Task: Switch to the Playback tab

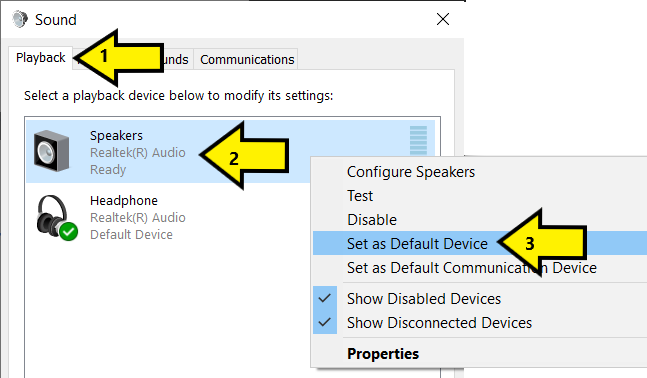Action: [40, 58]
